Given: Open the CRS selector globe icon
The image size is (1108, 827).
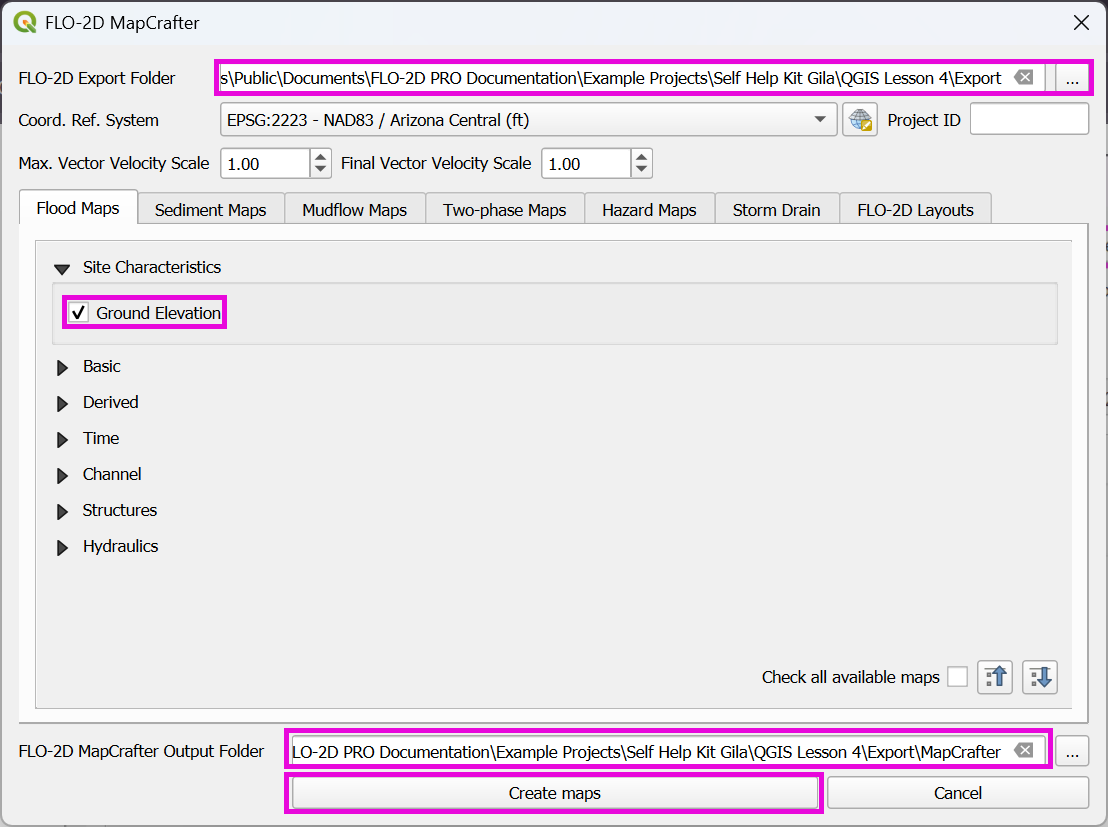Looking at the screenshot, I should pyautogui.click(x=859, y=120).
